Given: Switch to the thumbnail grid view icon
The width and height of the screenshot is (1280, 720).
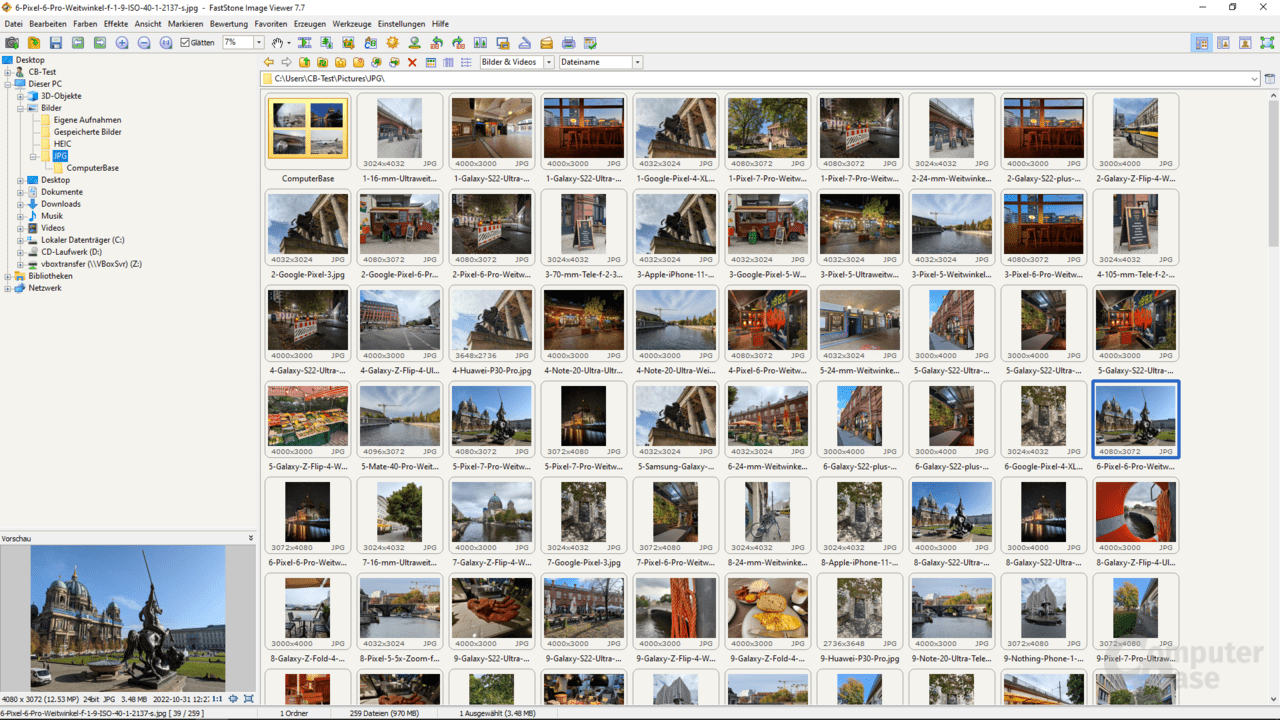Looking at the screenshot, I should [430, 62].
